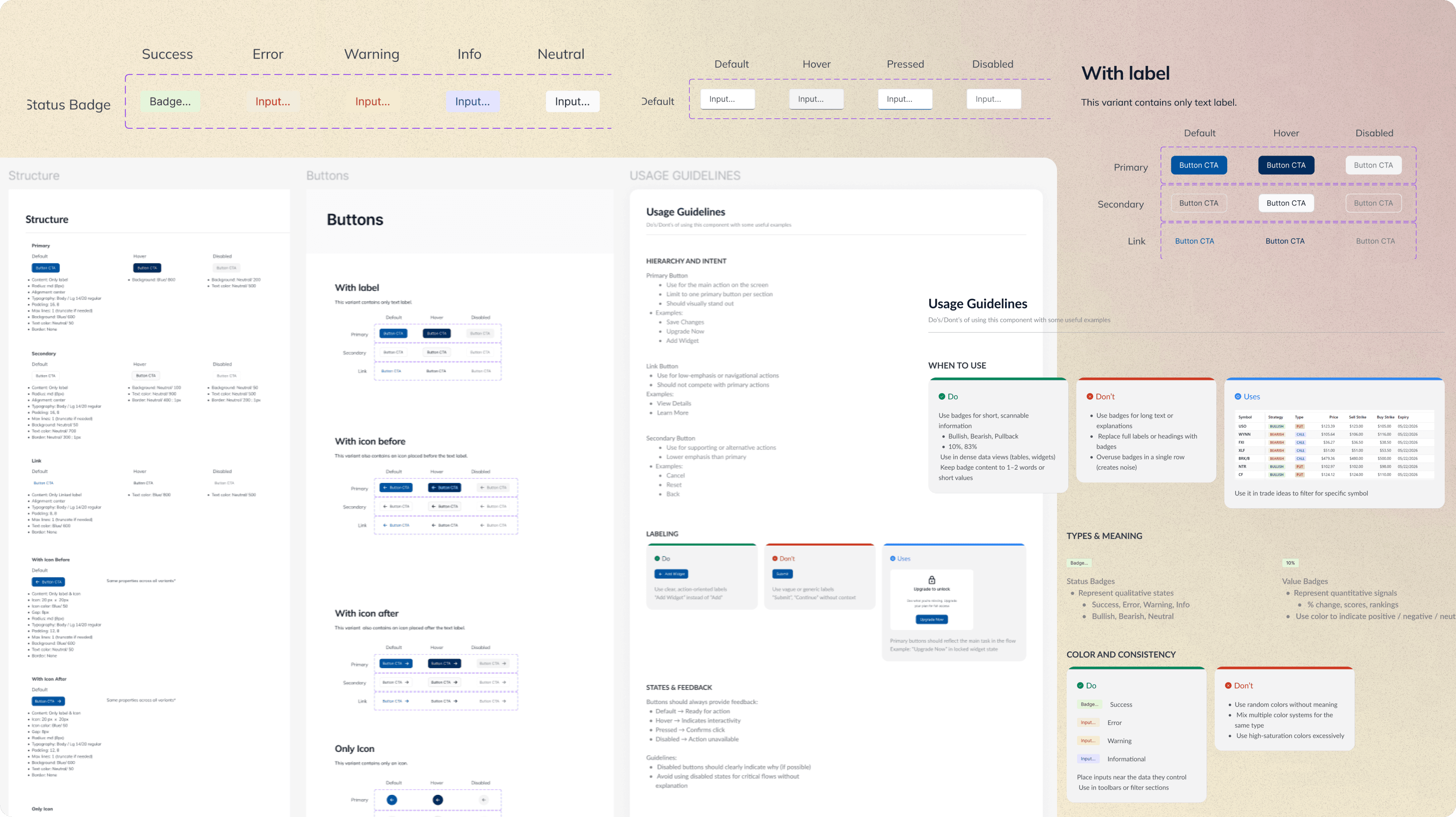Click the green Do check icon under When To Use
1456x817 pixels.
point(942,396)
